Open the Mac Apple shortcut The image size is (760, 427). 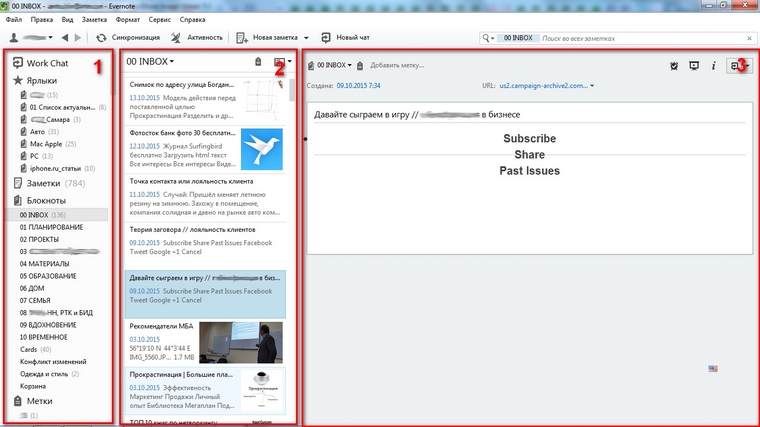(x=48, y=144)
